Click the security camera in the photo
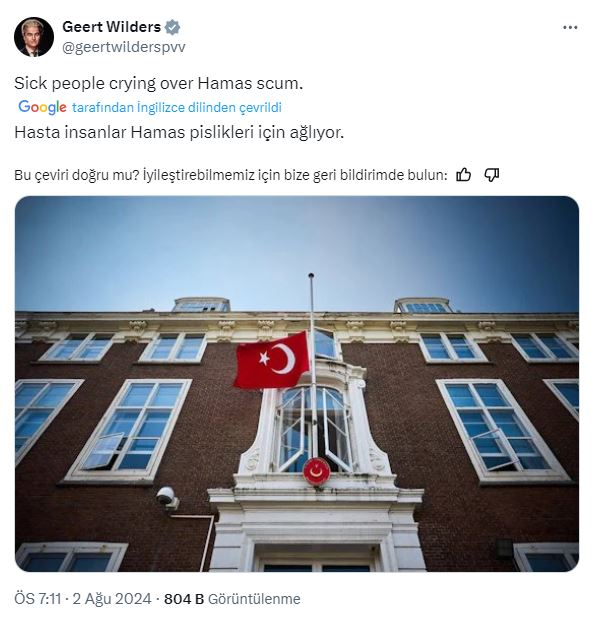Screen dimensions: 595x619 [167, 497]
